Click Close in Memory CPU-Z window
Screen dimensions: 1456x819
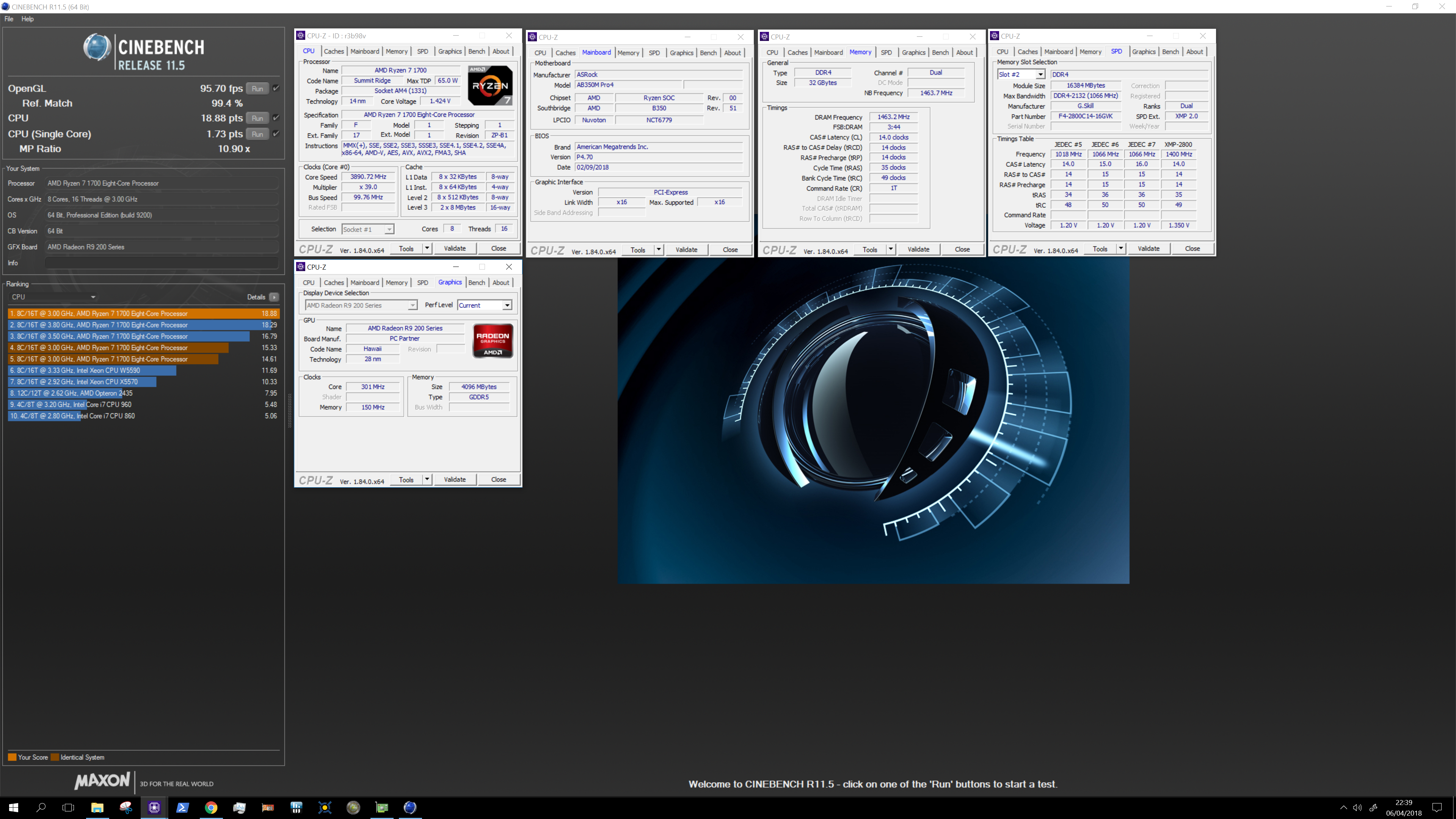point(962,249)
